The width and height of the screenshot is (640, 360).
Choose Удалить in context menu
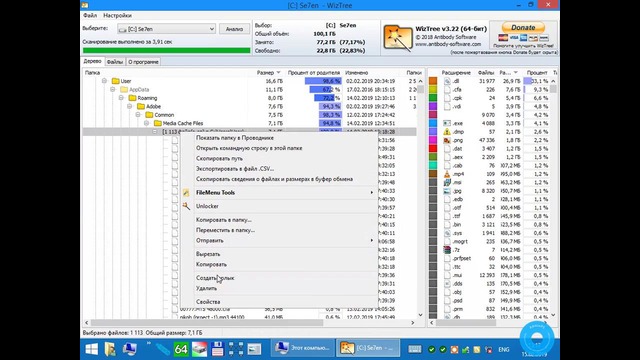(206, 288)
